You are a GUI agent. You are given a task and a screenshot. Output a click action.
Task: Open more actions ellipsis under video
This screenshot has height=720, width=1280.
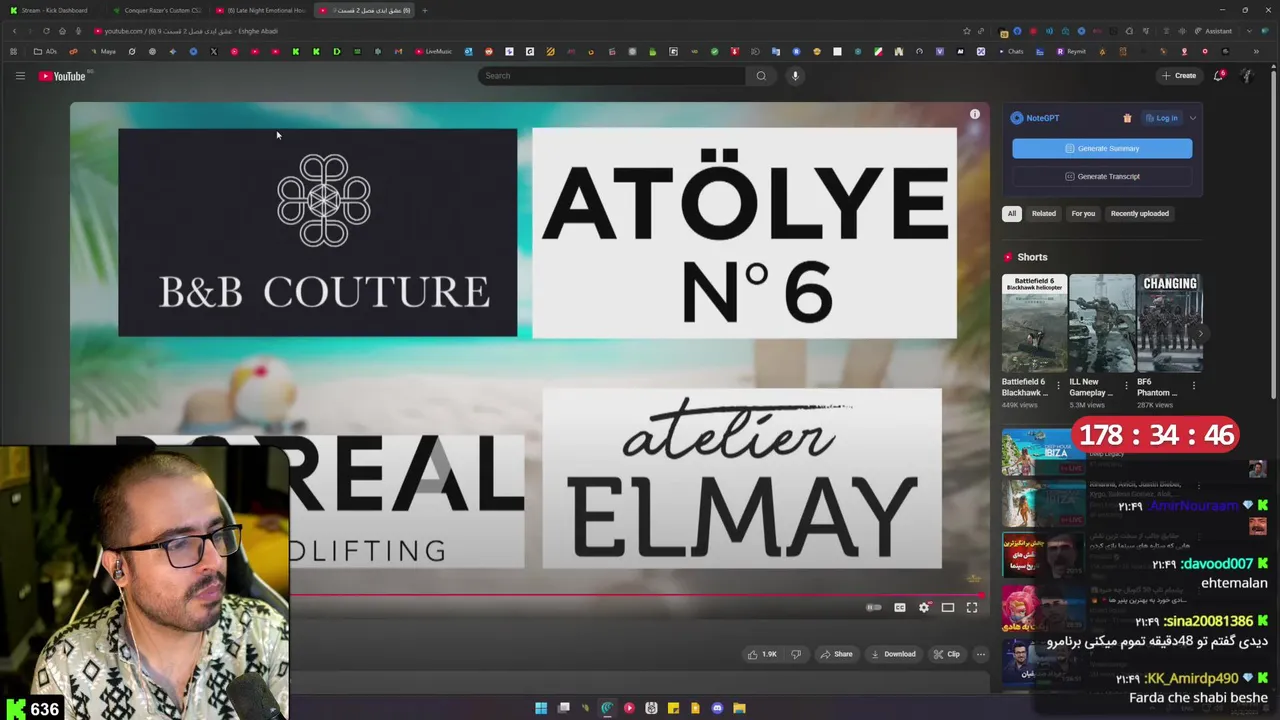pyautogui.click(x=981, y=654)
